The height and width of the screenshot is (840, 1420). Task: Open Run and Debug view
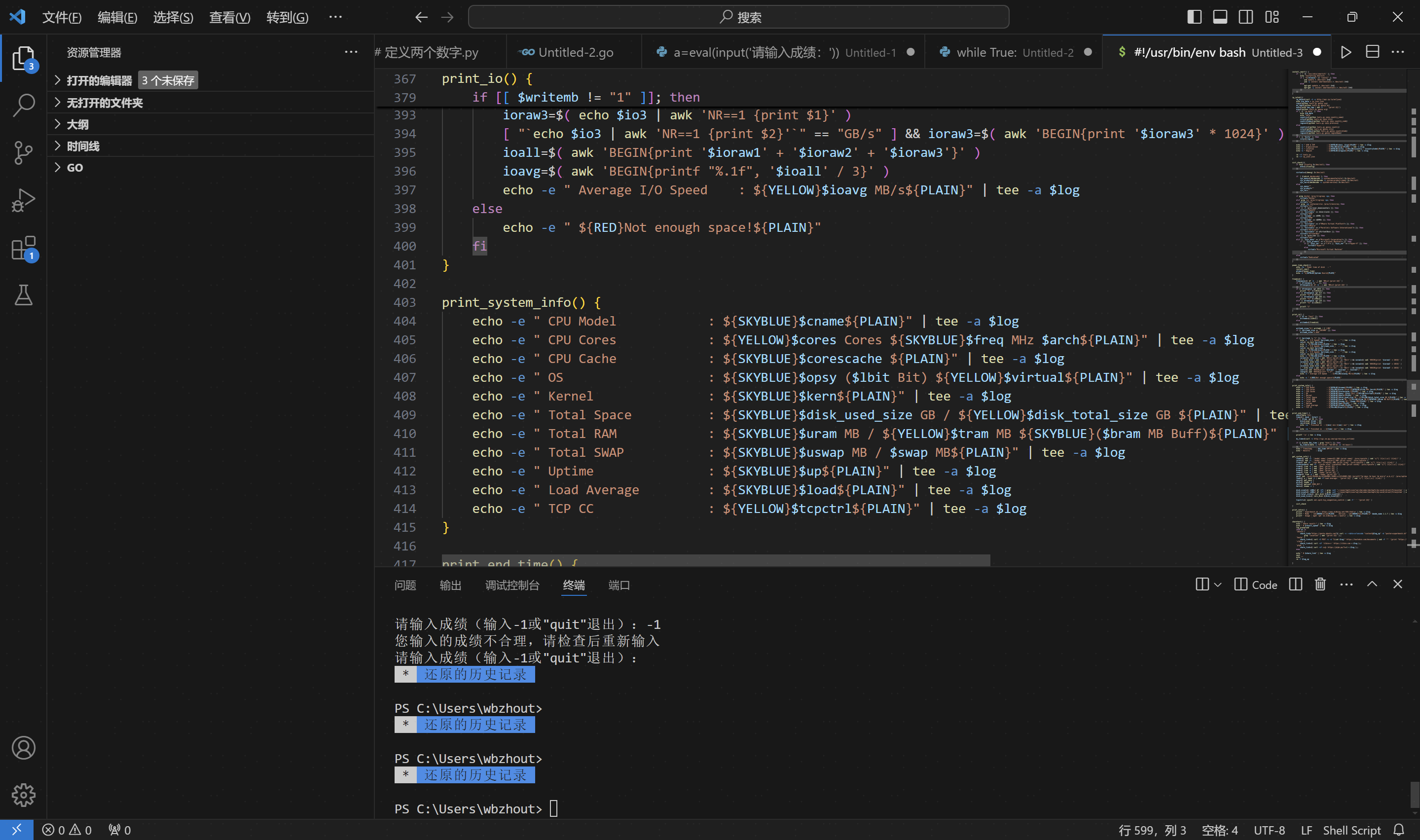(x=23, y=200)
